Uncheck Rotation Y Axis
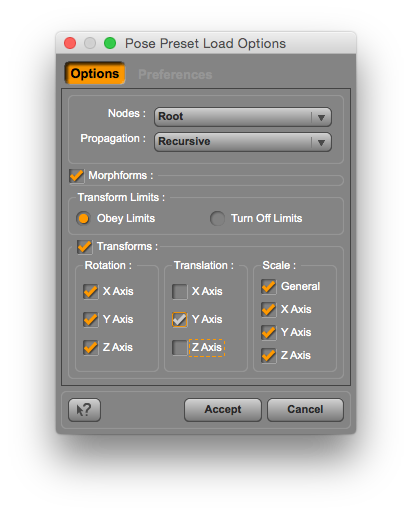The width and height of the screenshot is (412, 514). click(x=90, y=320)
